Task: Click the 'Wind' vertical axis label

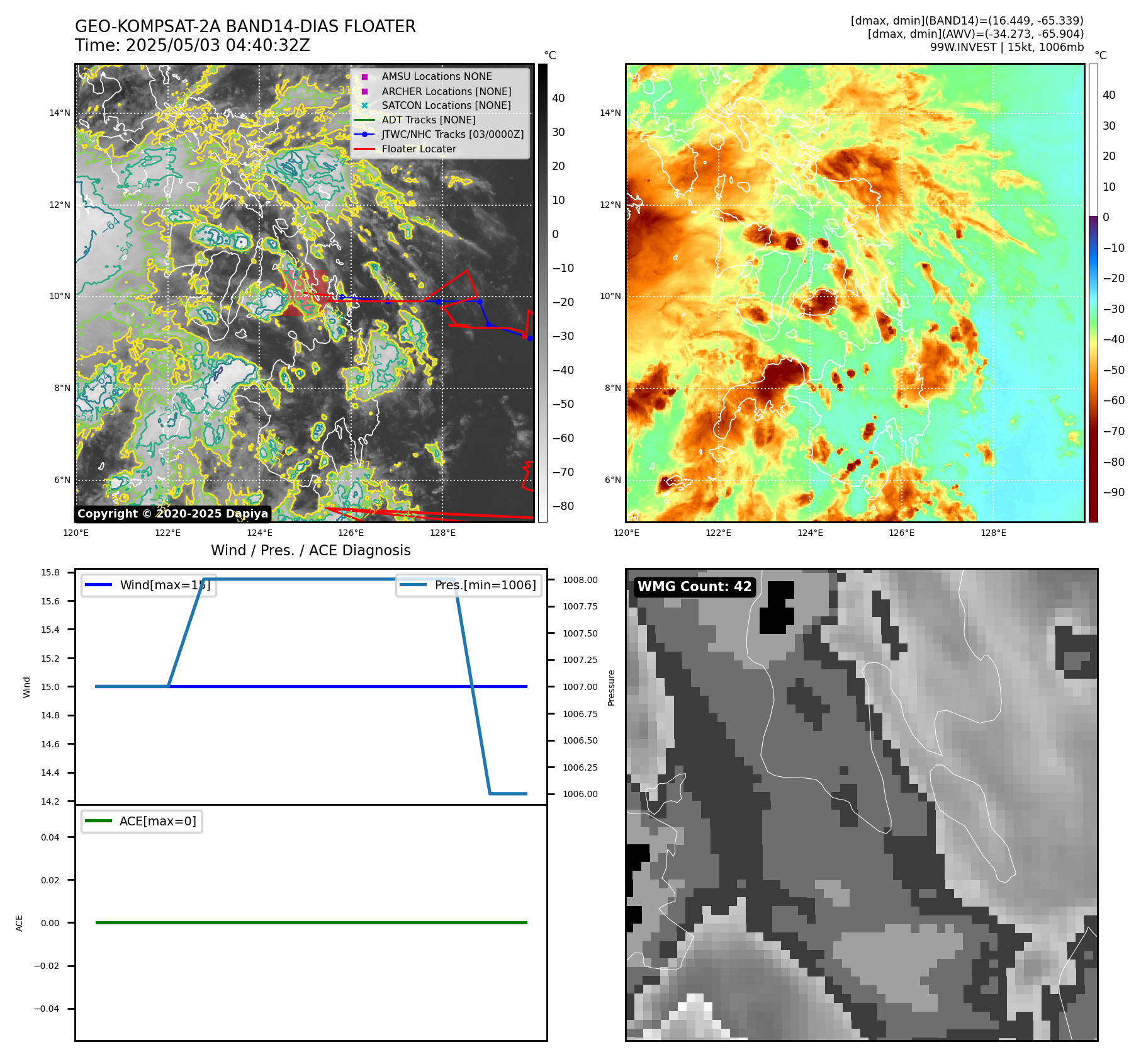Action: coord(26,687)
